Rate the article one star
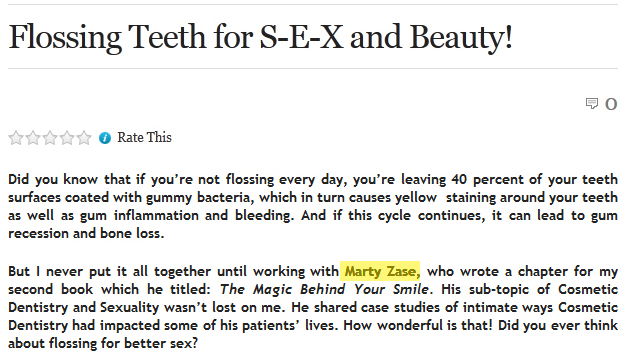629x364 pixels. coord(16,138)
